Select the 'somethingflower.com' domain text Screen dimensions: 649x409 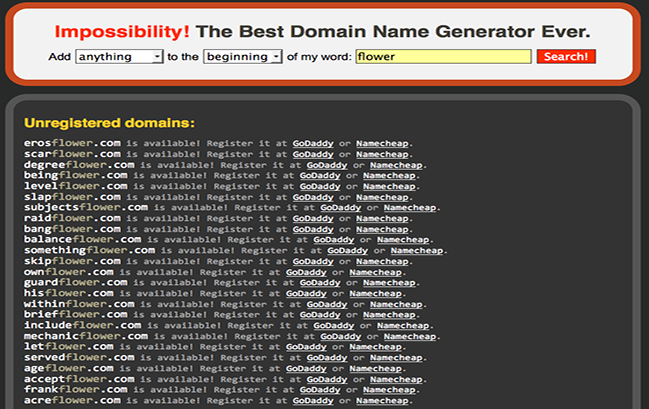pyautogui.click(x=89, y=250)
